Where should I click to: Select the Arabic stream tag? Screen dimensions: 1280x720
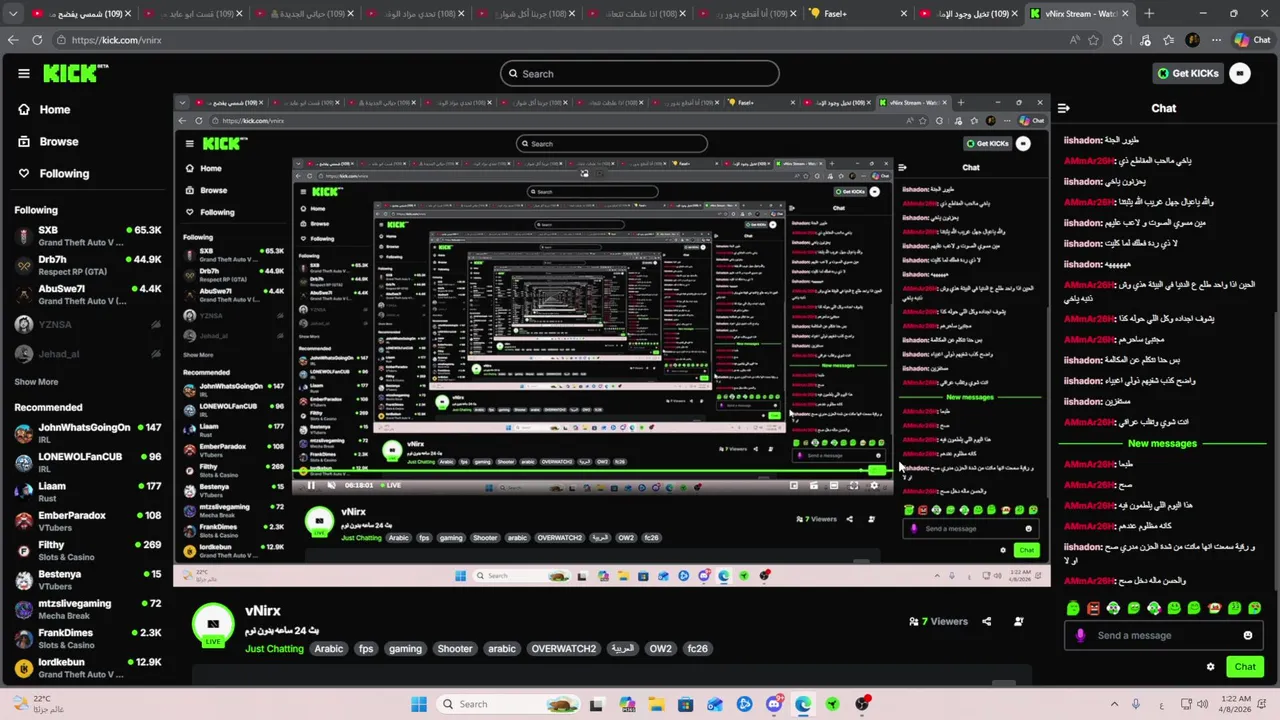coord(328,649)
